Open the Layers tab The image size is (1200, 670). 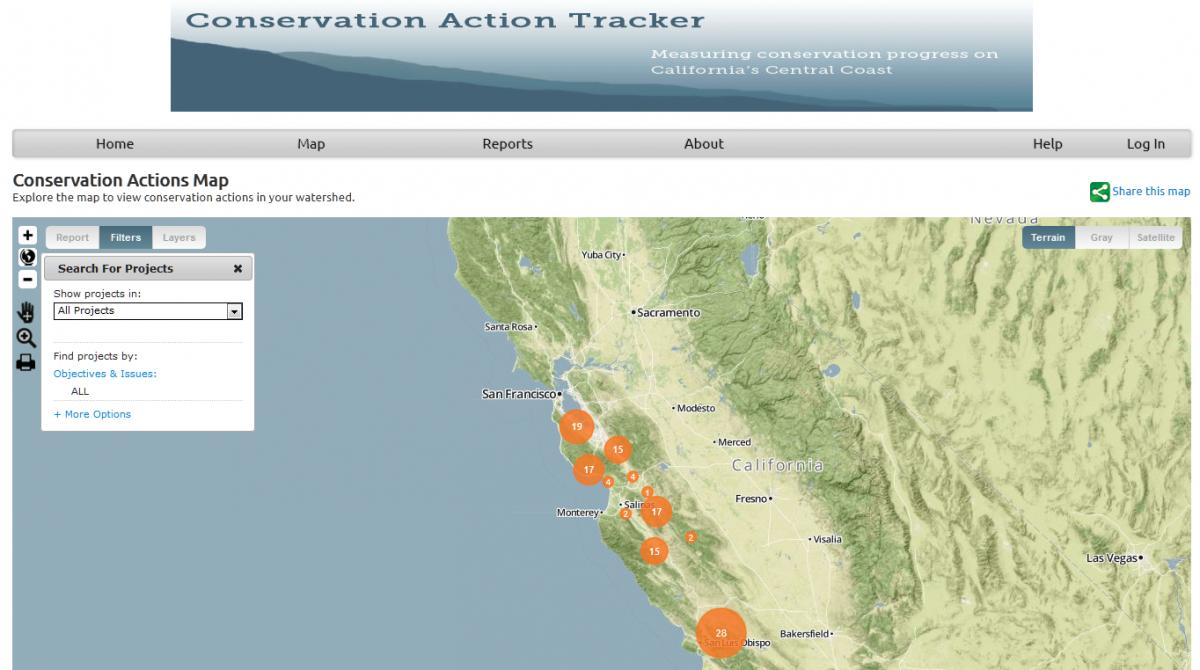click(x=179, y=238)
